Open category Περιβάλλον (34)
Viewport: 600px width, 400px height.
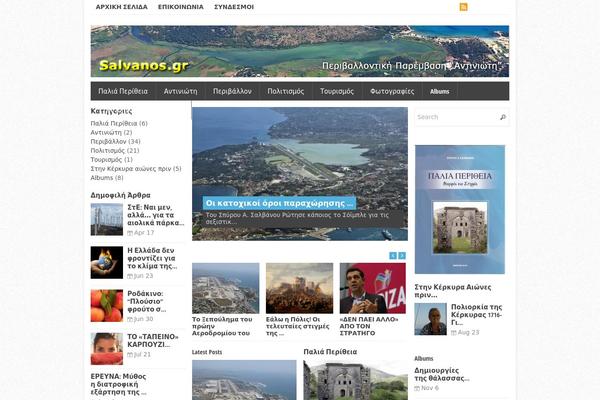pyautogui.click(x=116, y=142)
